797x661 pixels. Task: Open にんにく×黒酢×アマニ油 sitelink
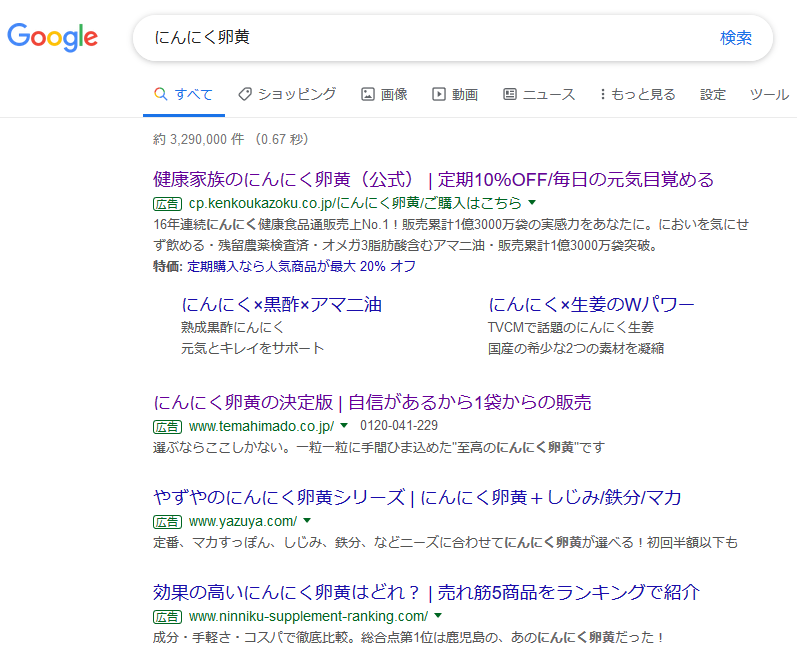pyautogui.click(x=282, y=305)
